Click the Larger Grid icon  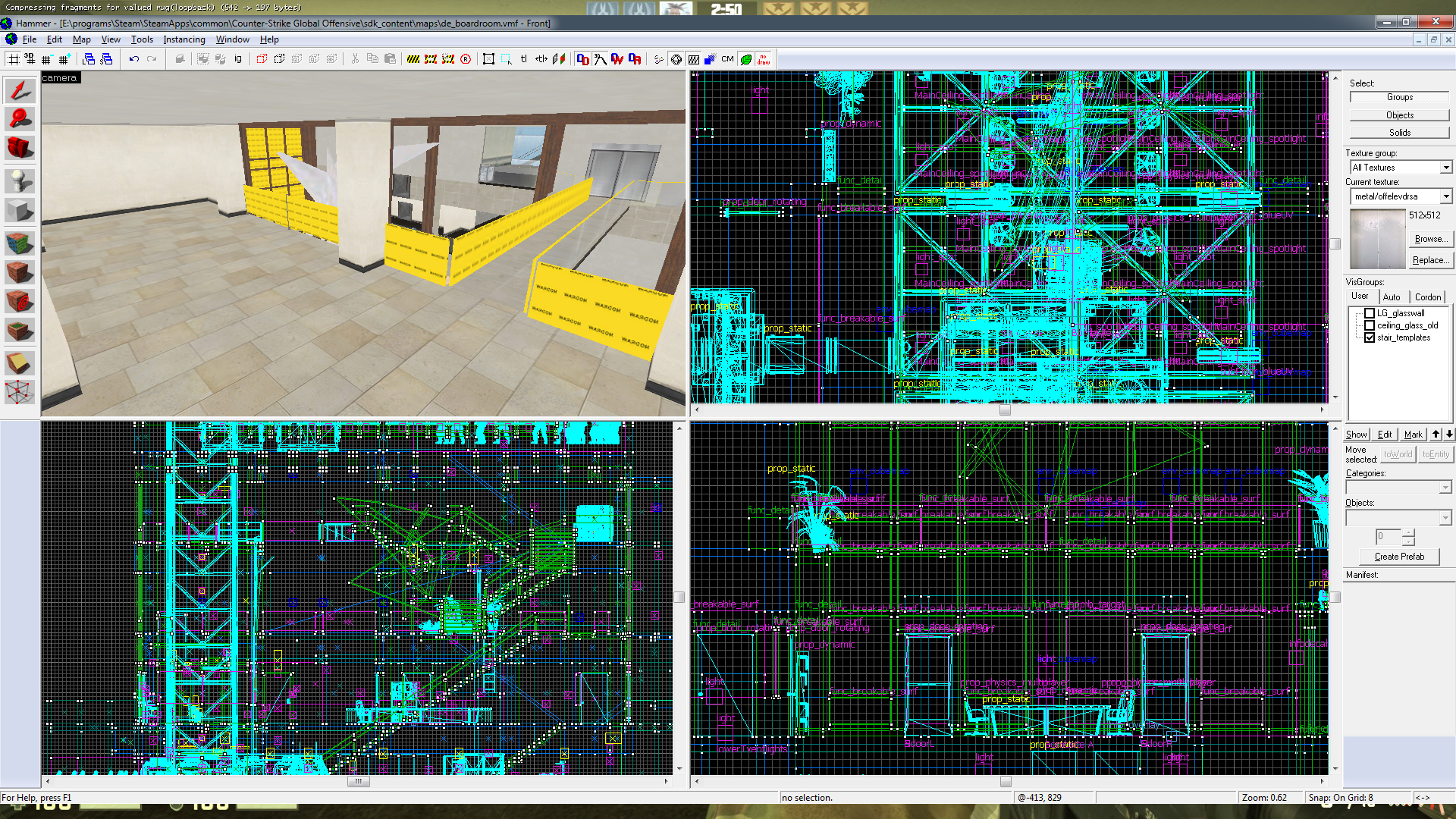[x=64, y=59]
